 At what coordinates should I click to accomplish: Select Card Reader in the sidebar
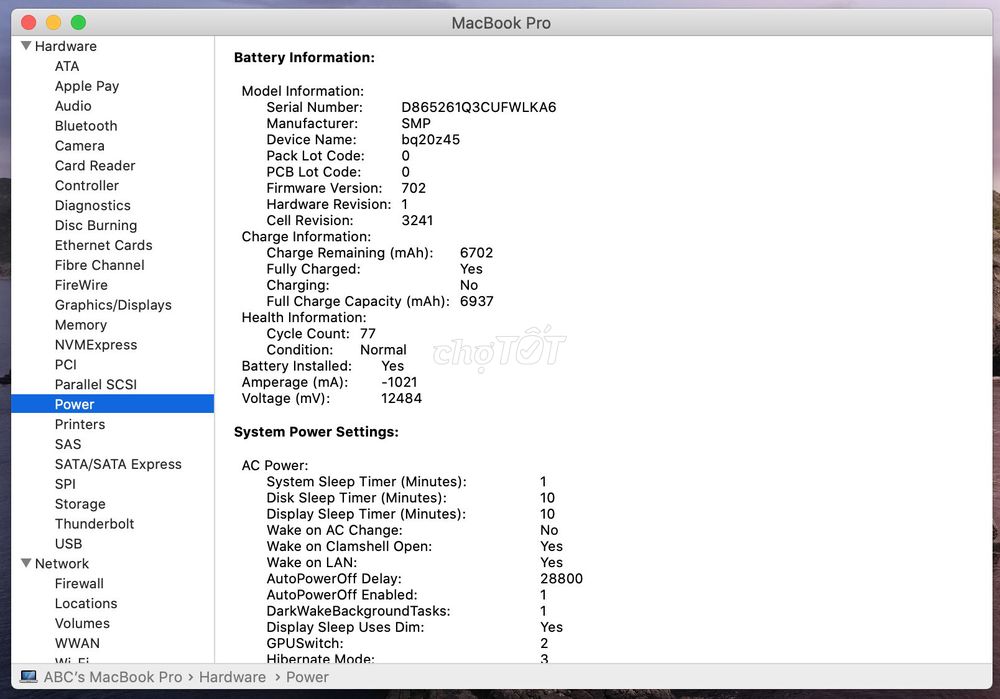click(95, 166)
